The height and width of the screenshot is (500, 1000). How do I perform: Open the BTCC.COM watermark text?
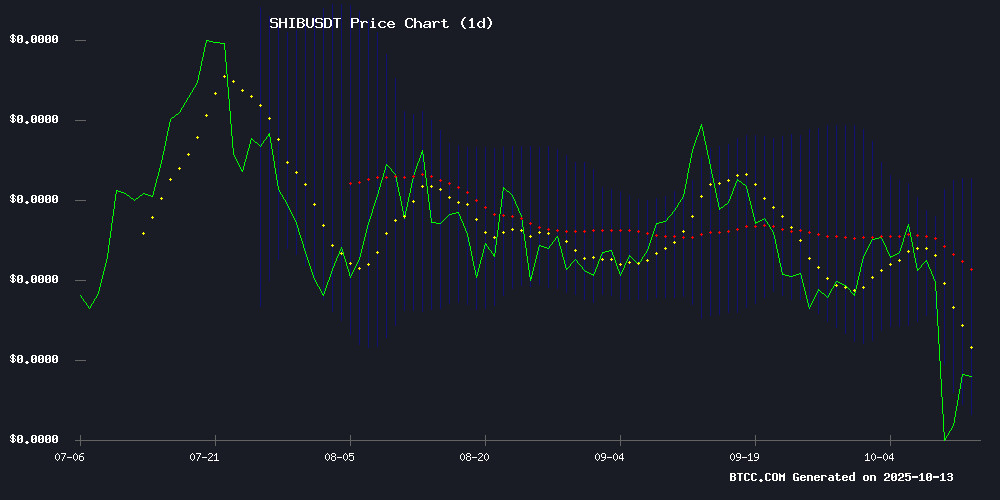(x=758, y=478)
